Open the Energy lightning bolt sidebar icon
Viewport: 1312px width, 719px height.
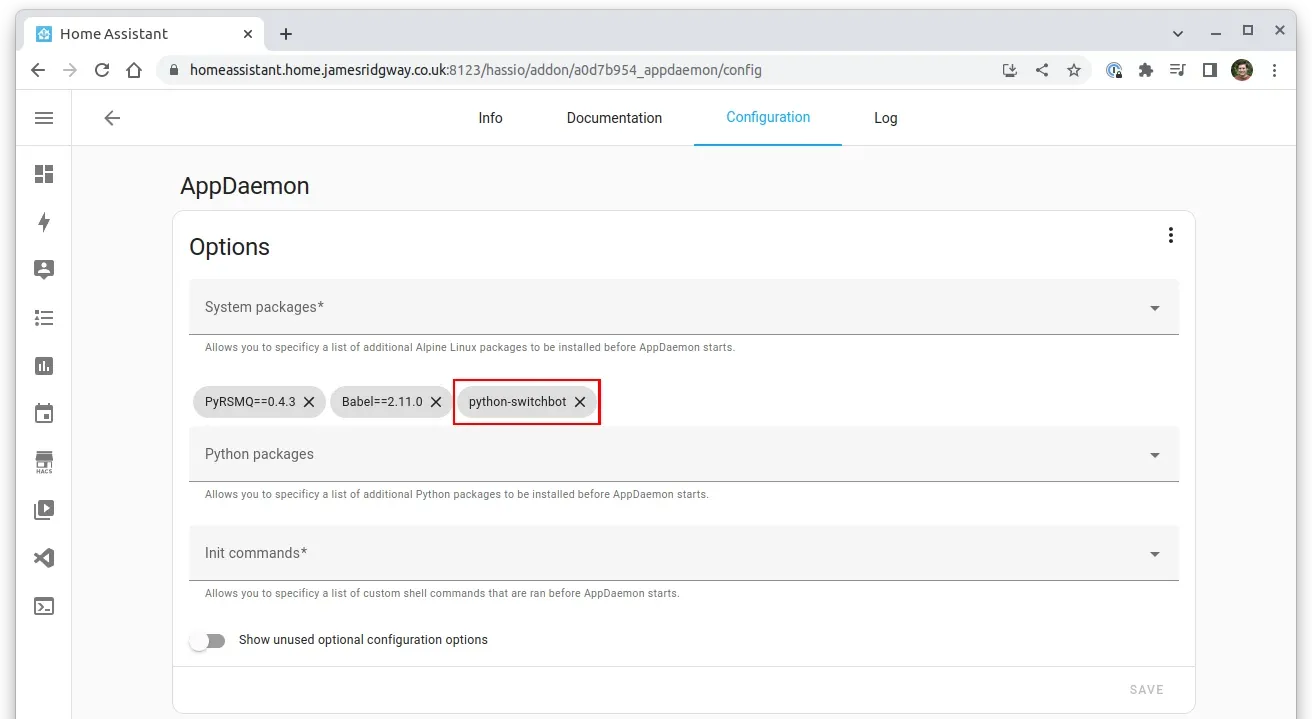pos(44,222)
